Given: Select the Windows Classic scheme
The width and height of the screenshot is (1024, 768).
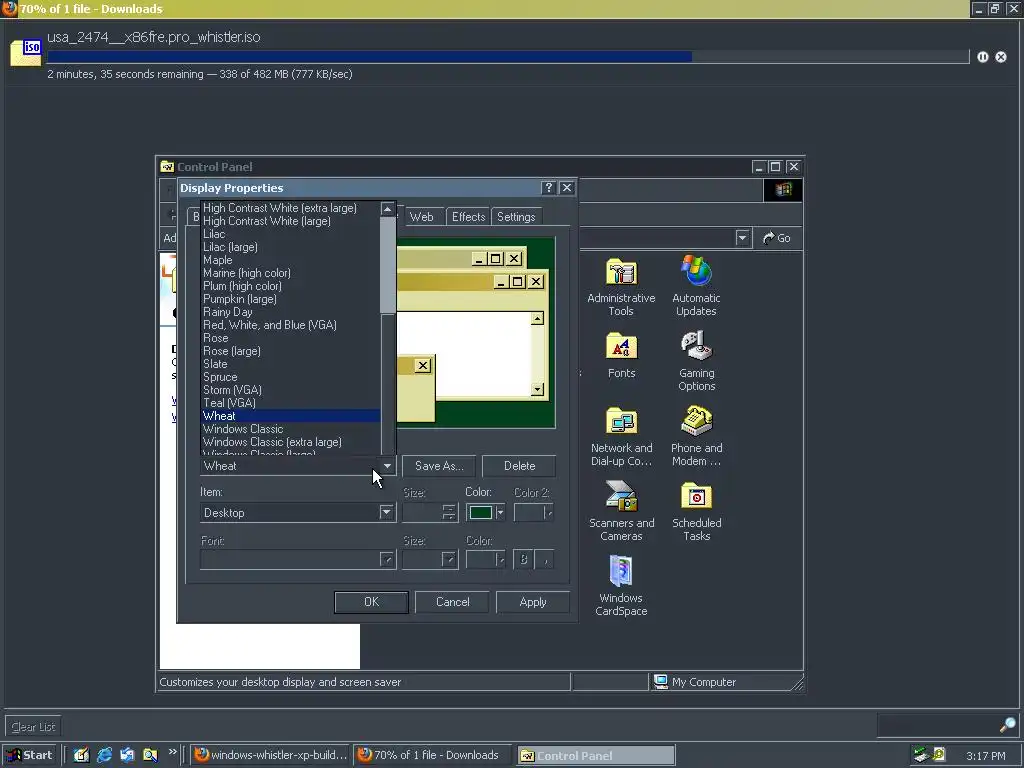Looking at the screenshot, I should tap(290, 429).
